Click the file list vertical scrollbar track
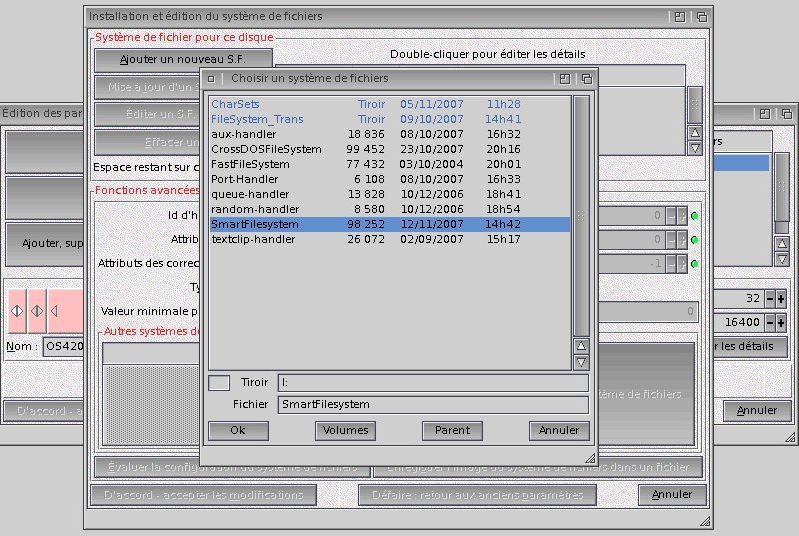Screen dimensions: 799x536 581,216
